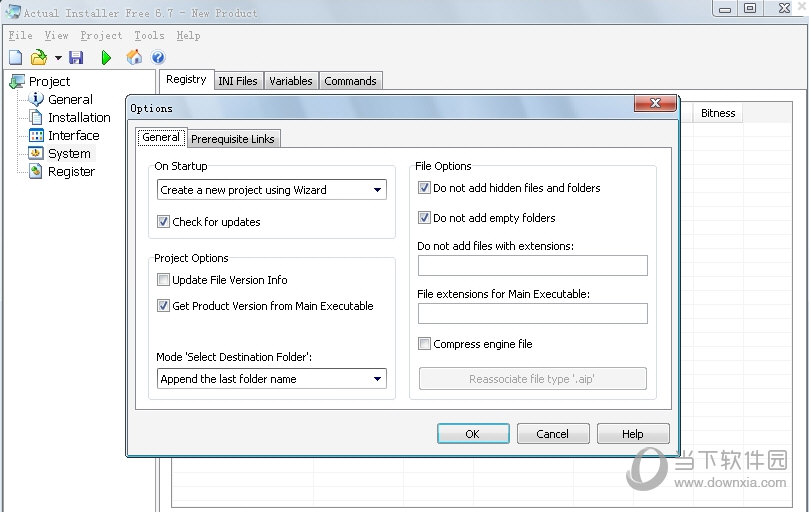Toggle Get Product Version from Main Executable

pyautogui.click(x=163, y=306)
